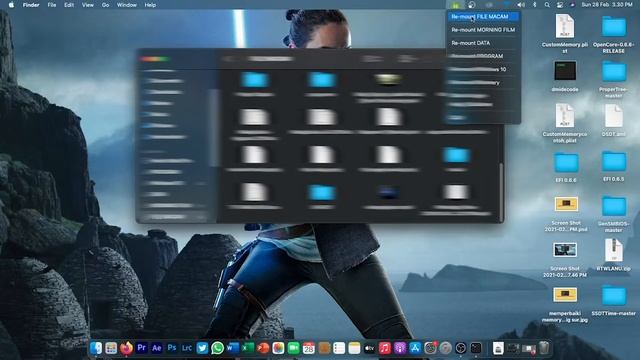Screen dimensions: 640x360
Task: Choose Re-mount MORNING FILM menu entry
Action: pos(483,30)
